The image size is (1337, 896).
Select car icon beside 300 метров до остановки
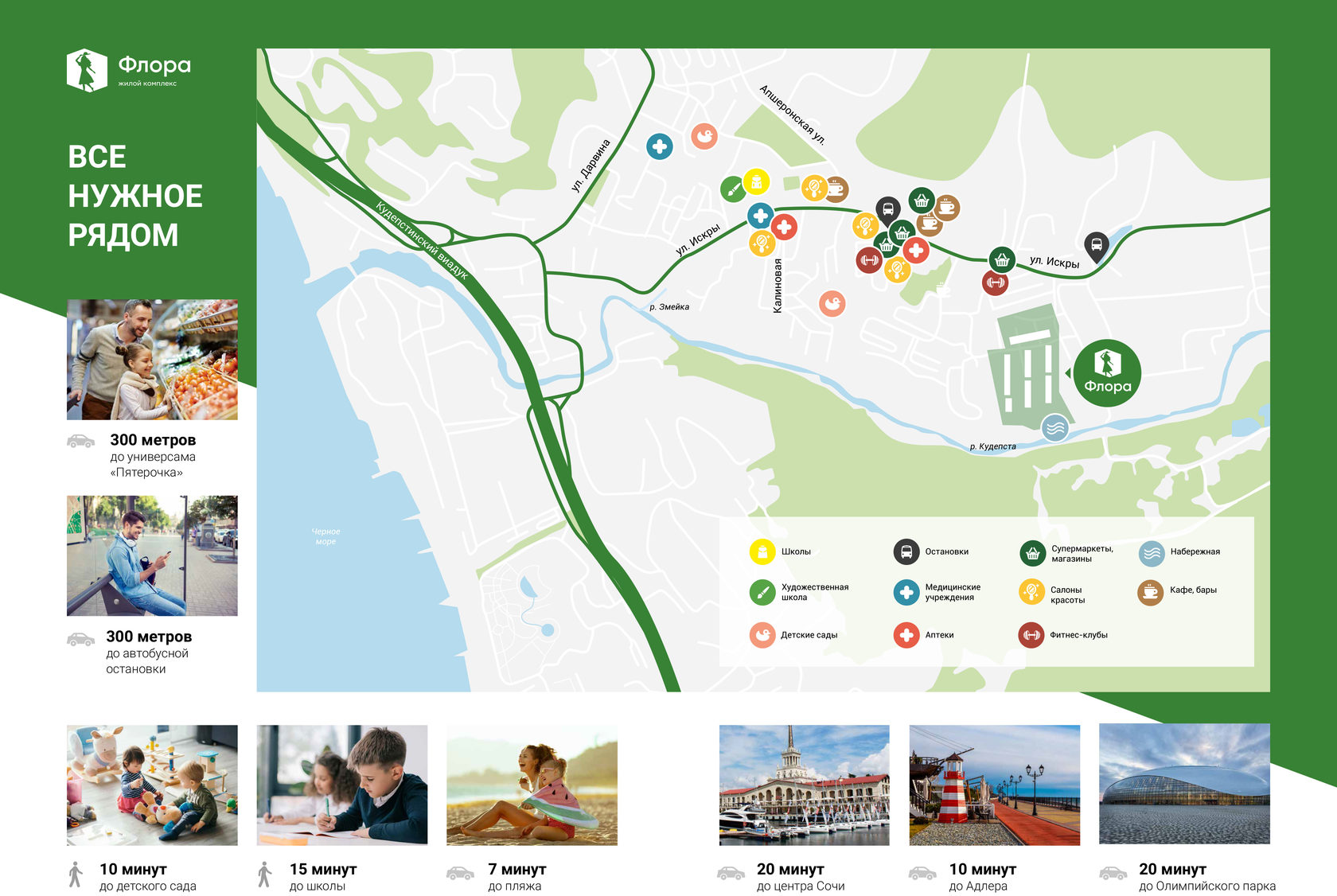(80, 639)
